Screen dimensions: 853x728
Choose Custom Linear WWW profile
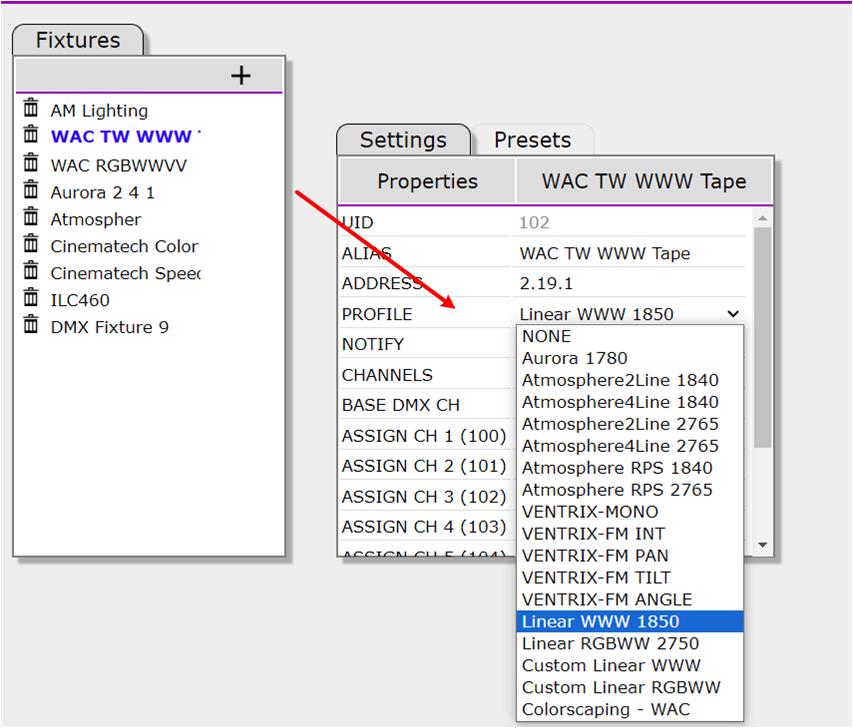tap(629, 665)
